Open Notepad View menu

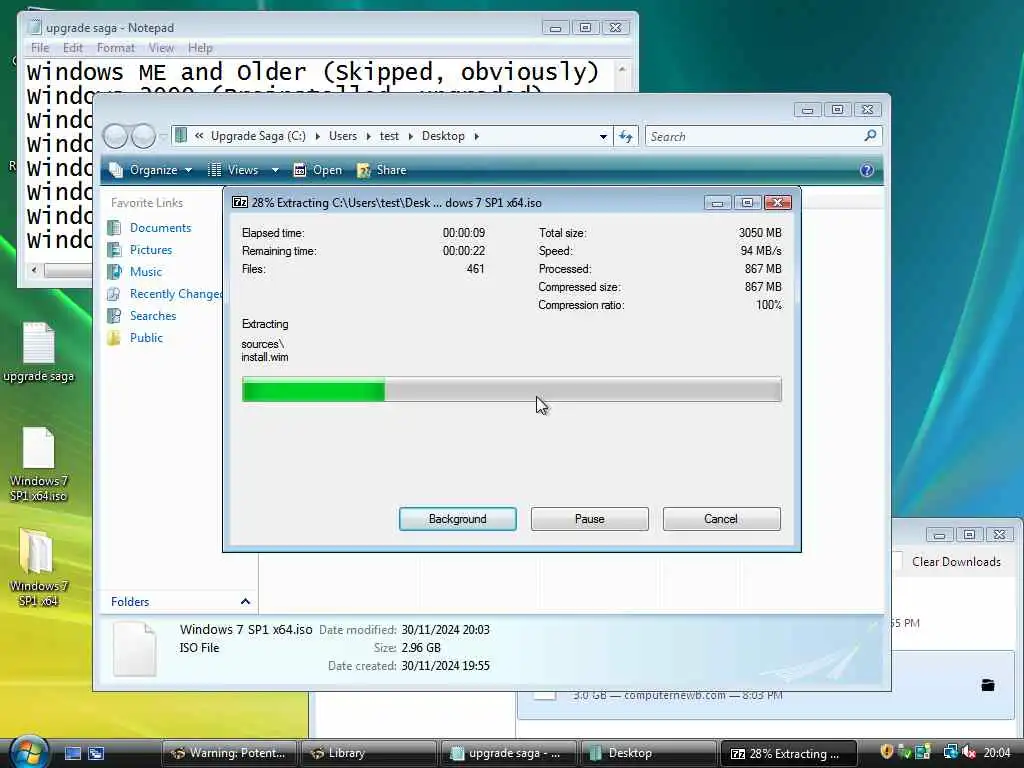161,48
